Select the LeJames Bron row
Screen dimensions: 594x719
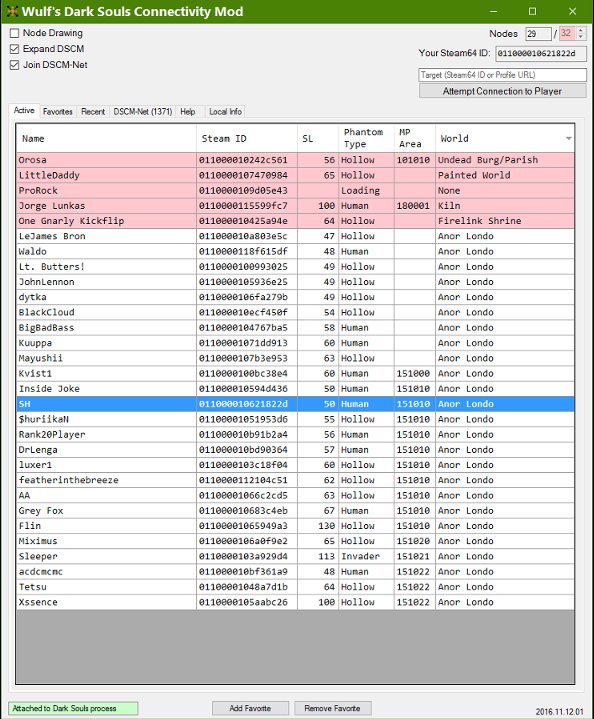coord(295,236)
